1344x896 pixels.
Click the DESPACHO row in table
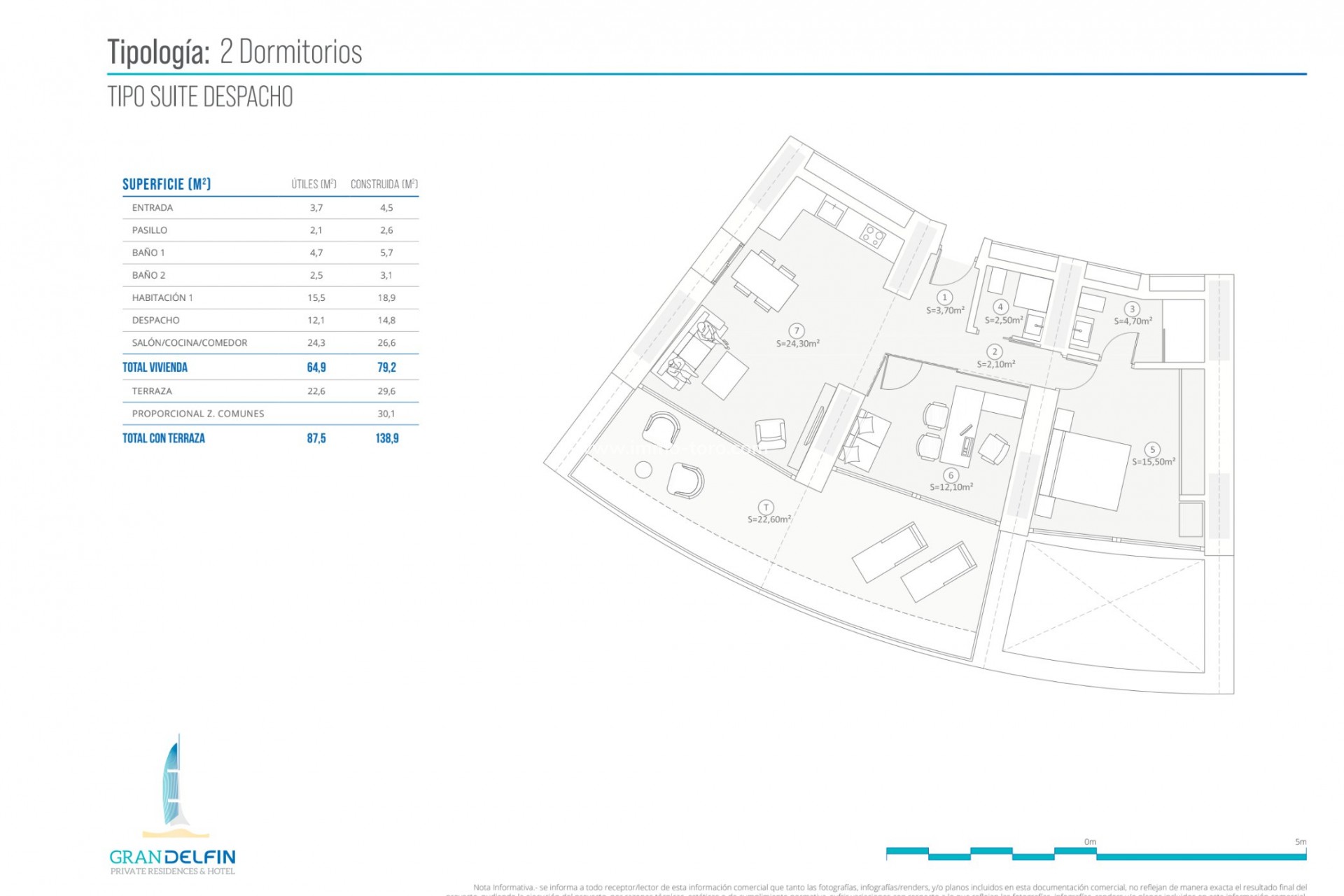click(x=155, y=320)
